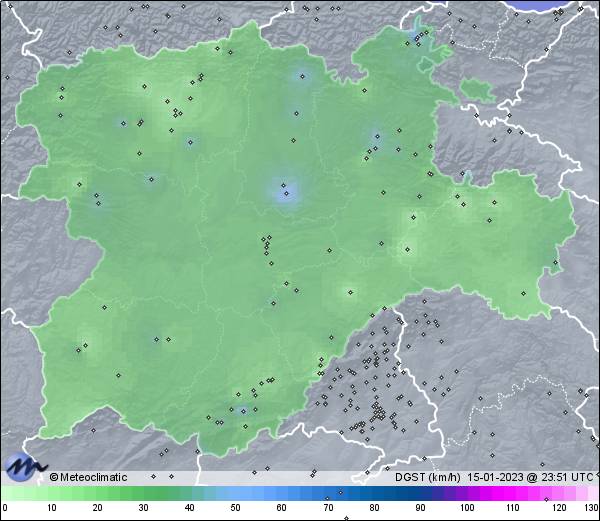This screenshot has width=600, height=521.
Task: Click the ©Meteoclimatic copyright text
Action: 88,477
